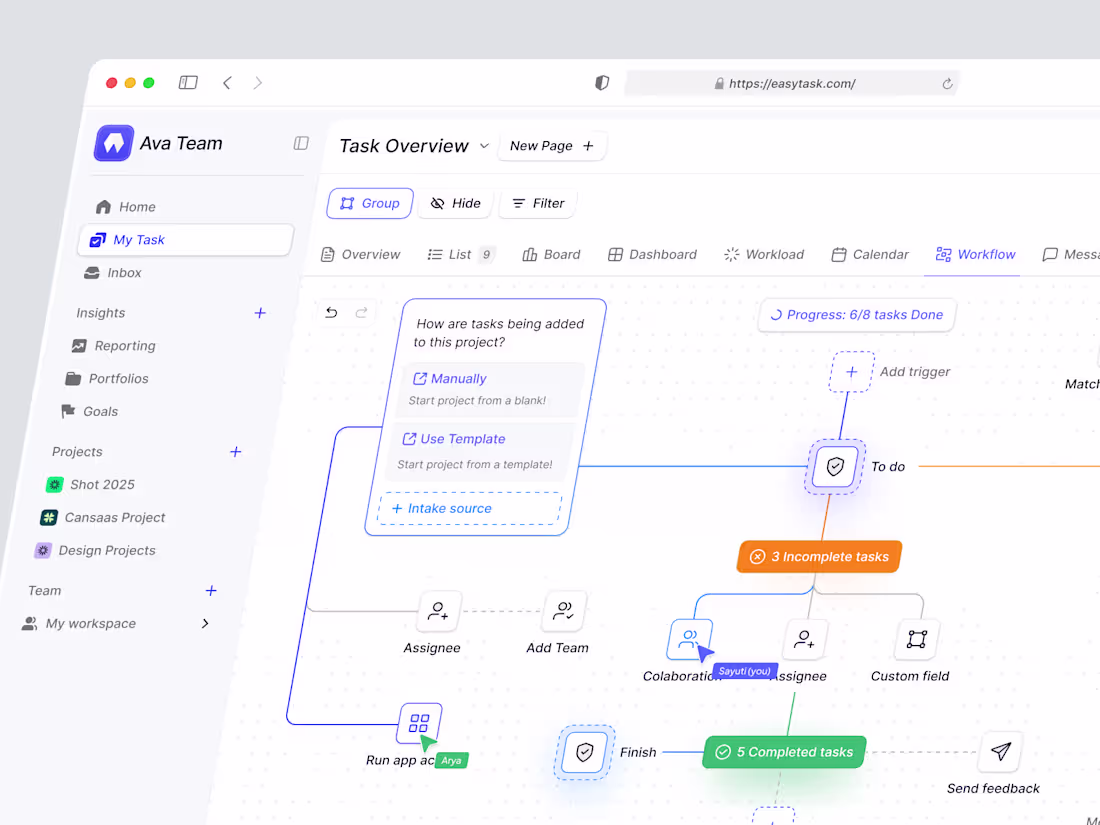
Task: Click the undo arrow above canvas
Action: 331,313
